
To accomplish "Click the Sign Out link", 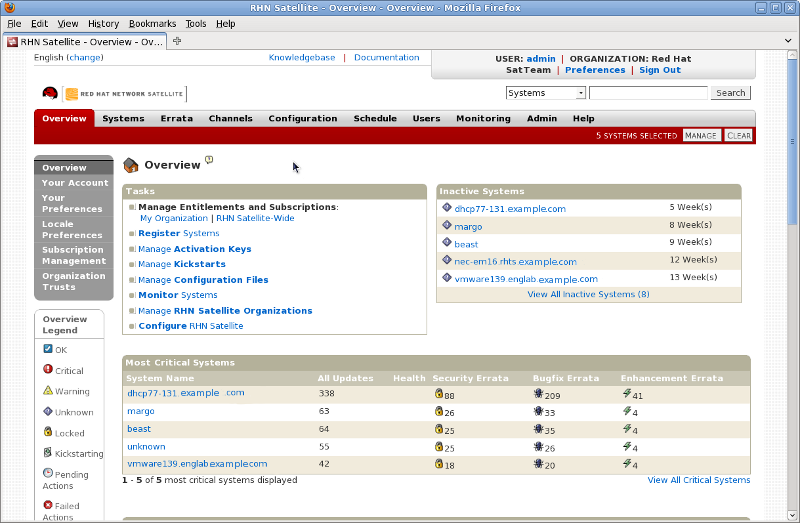I will (x=659, y=70).
